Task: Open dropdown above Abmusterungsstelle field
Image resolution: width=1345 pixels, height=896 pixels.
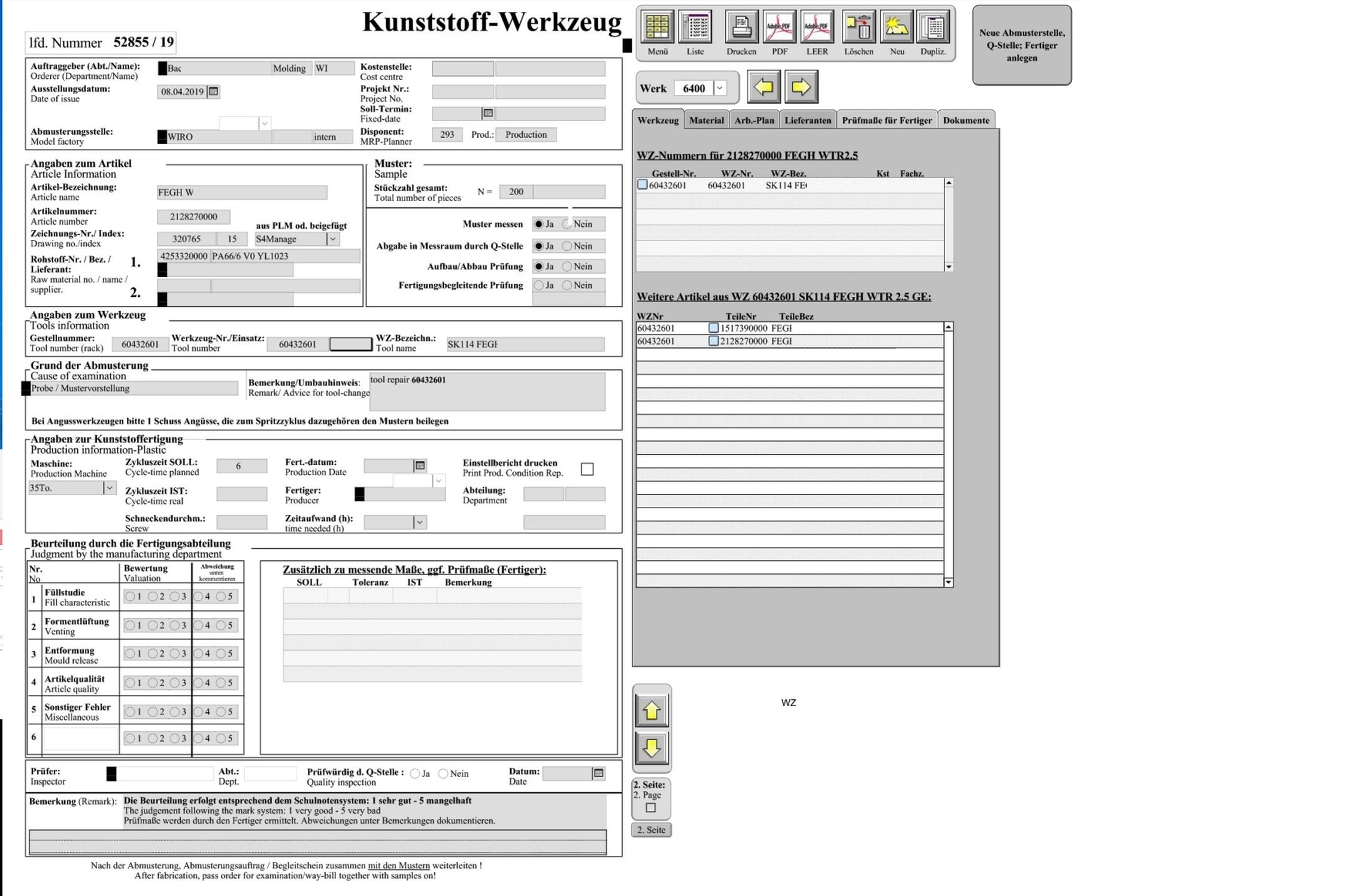Action: coord(264,123)
